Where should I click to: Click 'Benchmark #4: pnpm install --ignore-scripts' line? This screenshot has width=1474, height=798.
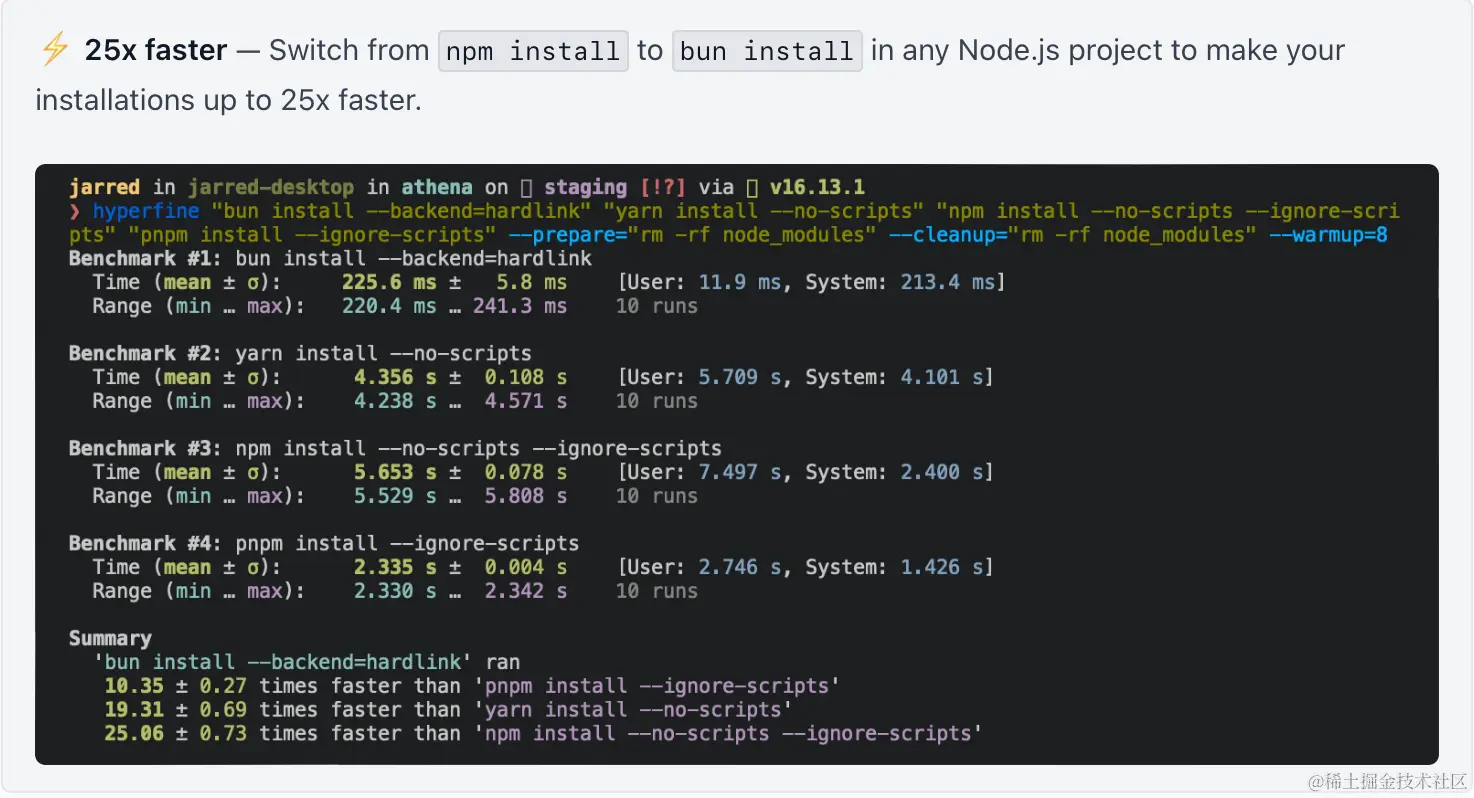pos(324,544)
